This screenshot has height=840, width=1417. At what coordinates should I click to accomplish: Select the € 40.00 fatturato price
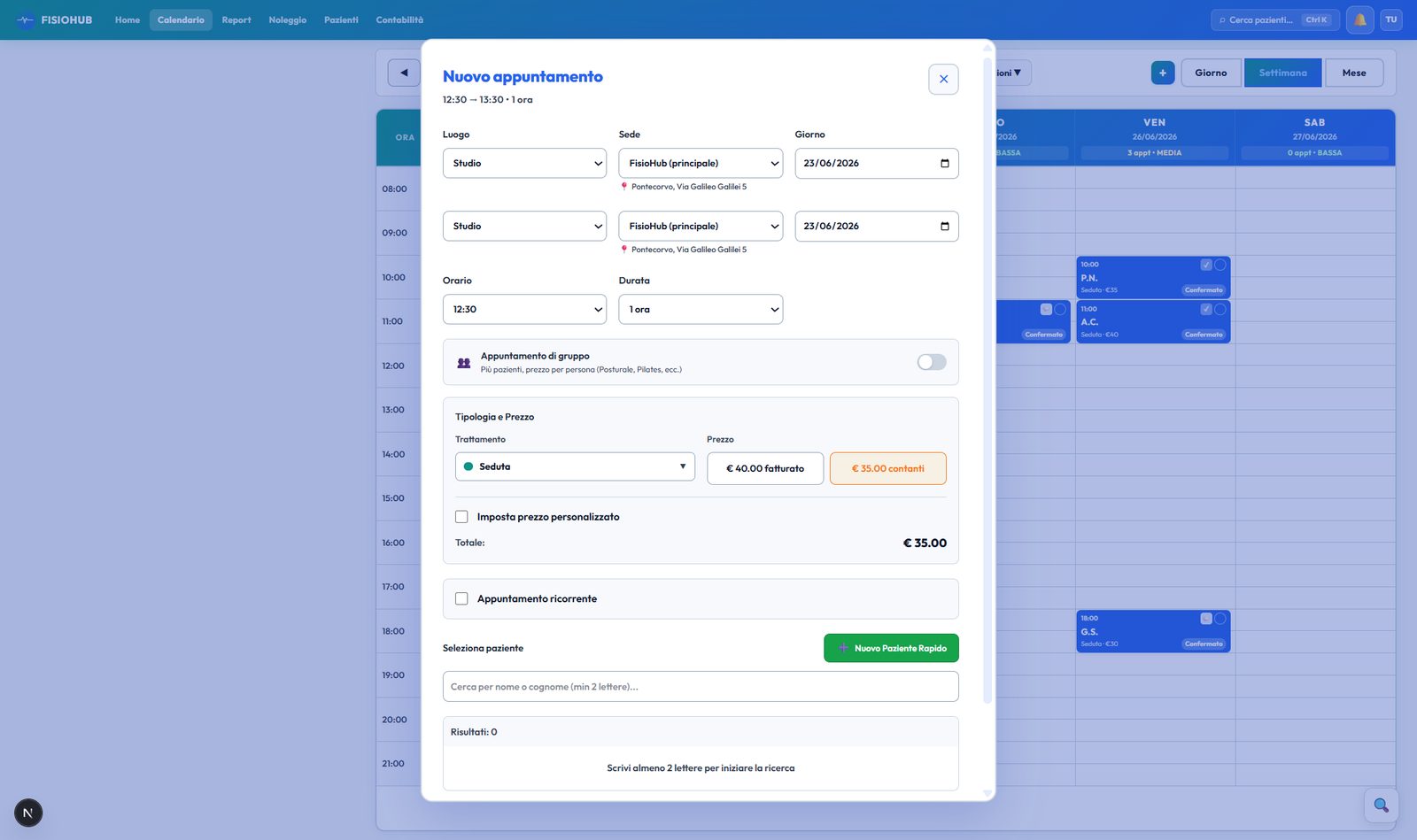point(765,468)
